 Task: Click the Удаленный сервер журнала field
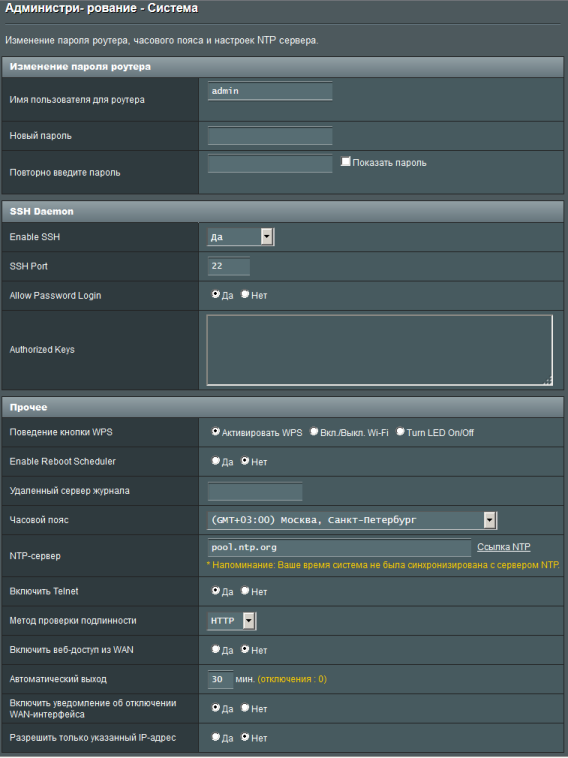255,491
